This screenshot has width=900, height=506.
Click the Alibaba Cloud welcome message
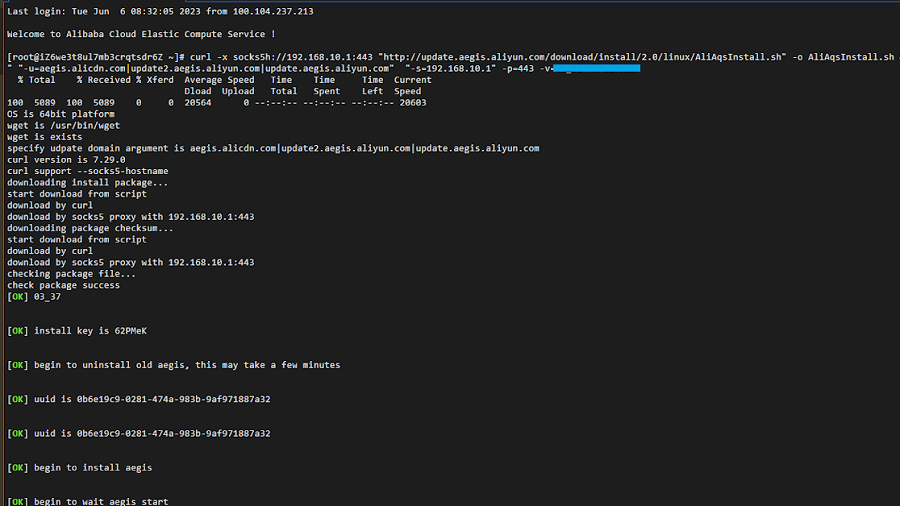coord(141,34)
